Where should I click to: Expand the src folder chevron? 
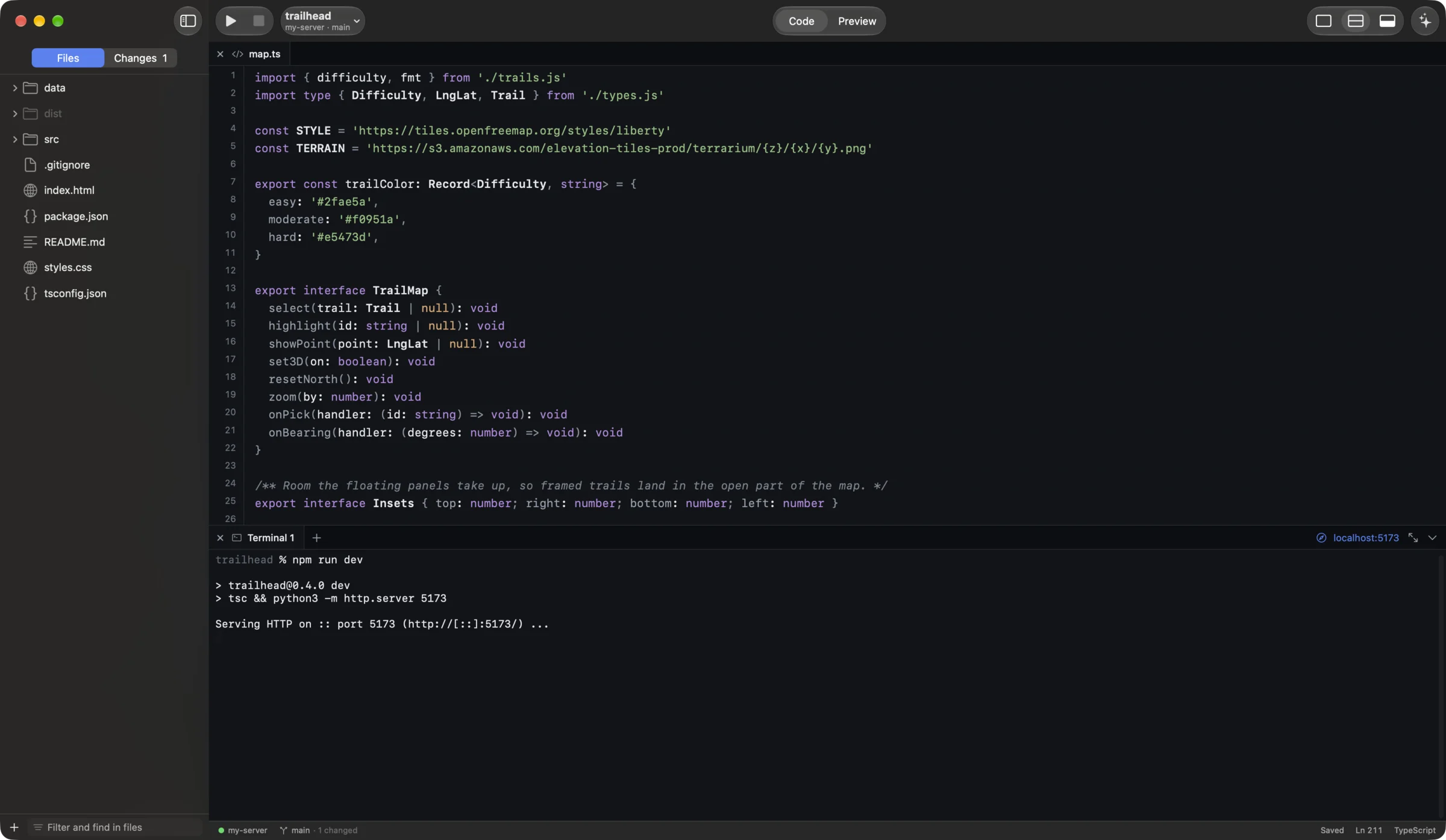click(14, 139)
